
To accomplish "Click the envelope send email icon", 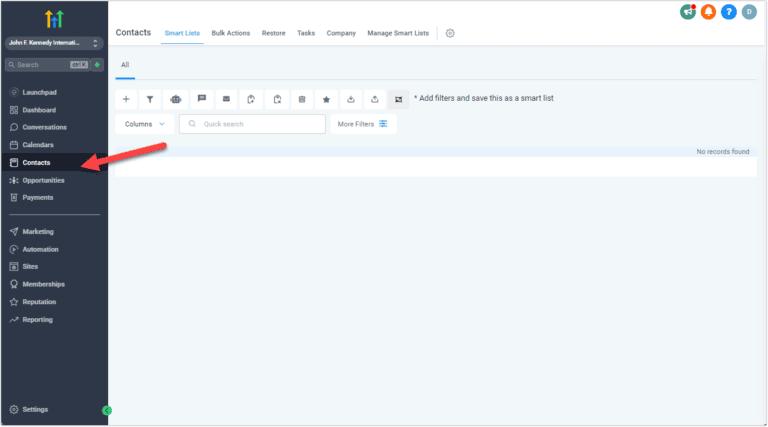I will 226,99.
